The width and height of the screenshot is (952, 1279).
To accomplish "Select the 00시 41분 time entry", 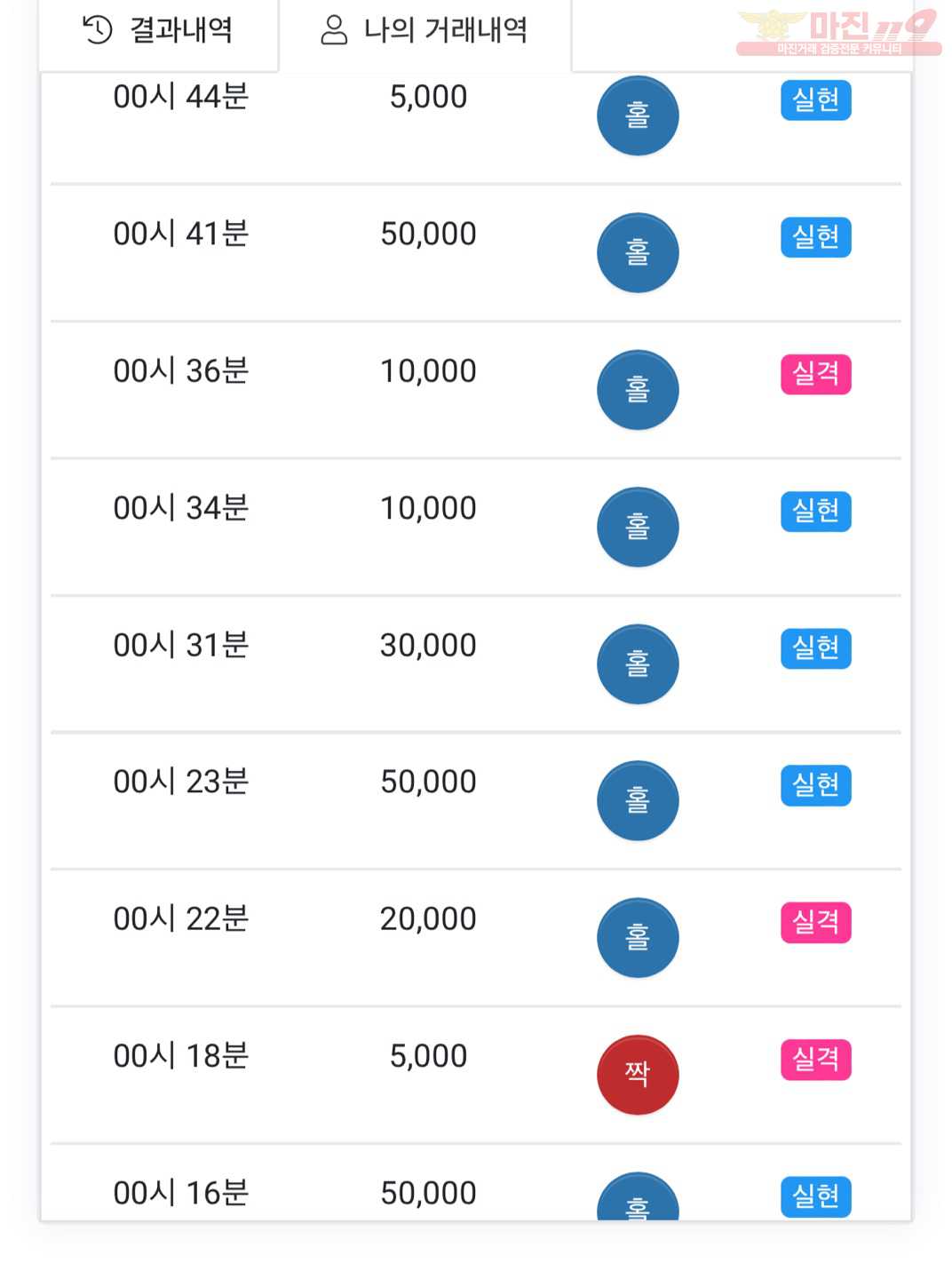I will (x=181, y=234).
